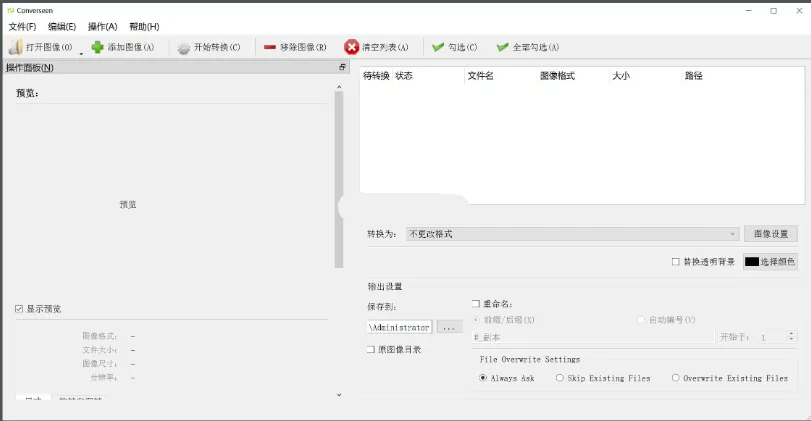Start conversion with 开始转换 gear icon

184,48
